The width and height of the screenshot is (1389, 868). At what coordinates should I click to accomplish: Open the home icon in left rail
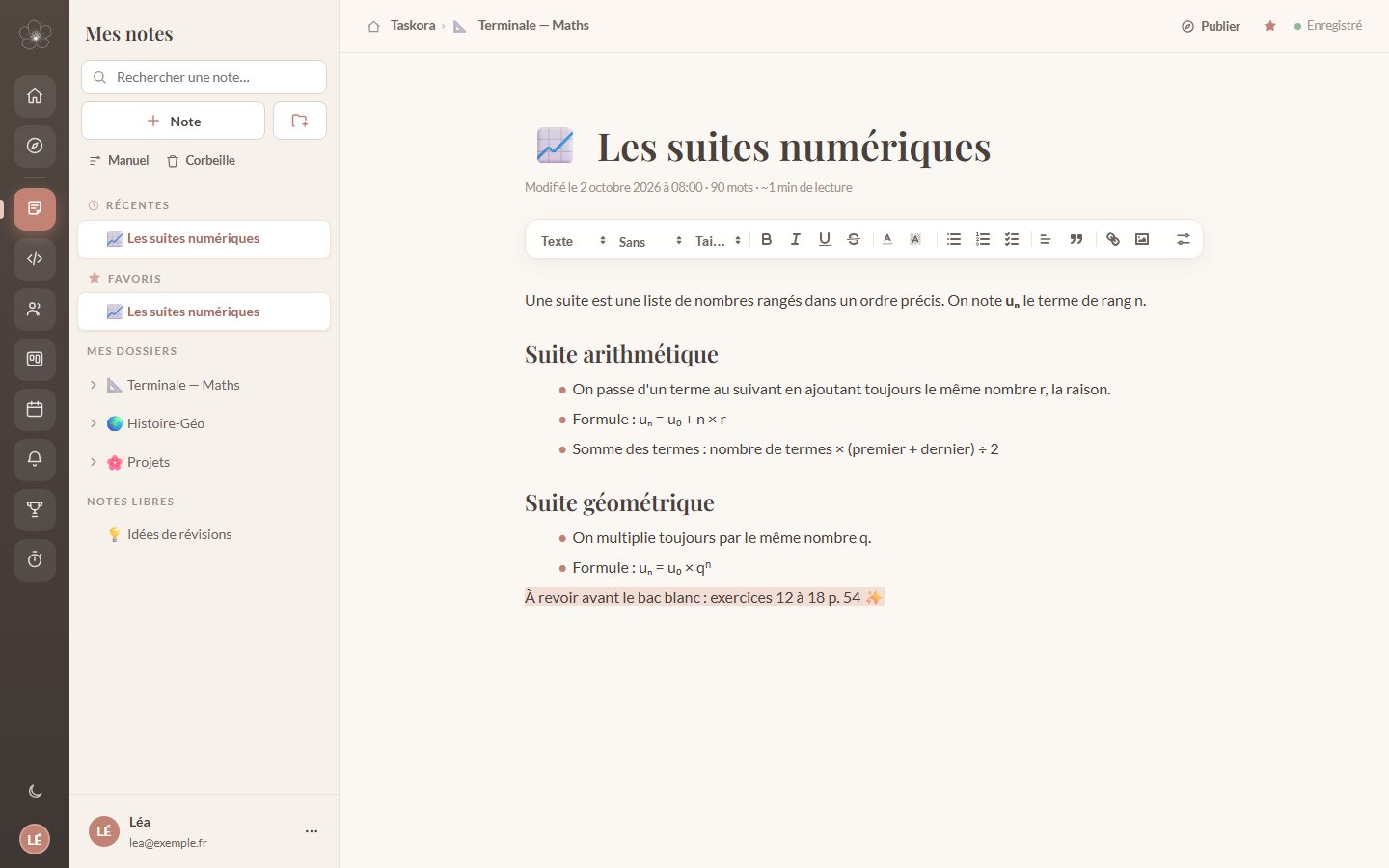(35, 95)
